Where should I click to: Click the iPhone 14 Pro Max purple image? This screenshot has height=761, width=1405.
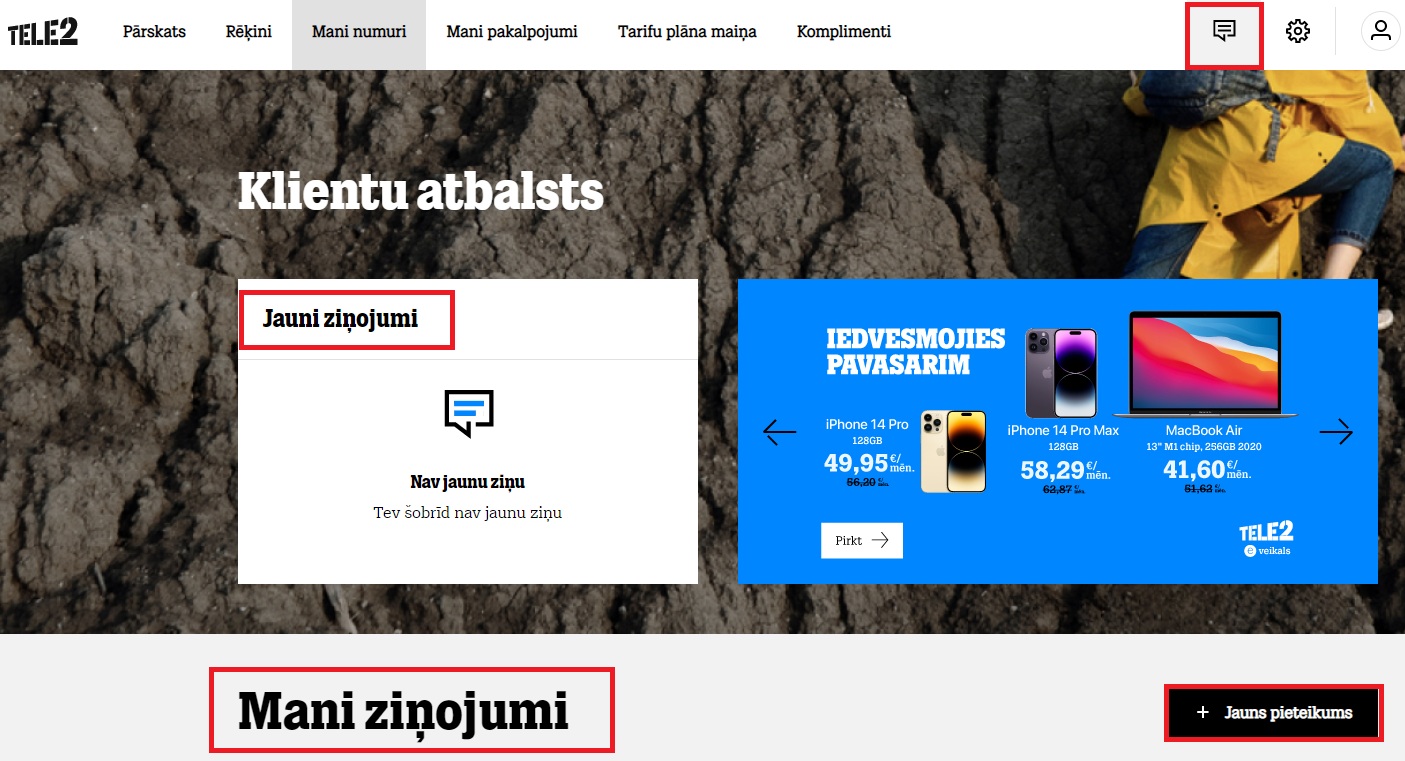(x=1061, y=373)
